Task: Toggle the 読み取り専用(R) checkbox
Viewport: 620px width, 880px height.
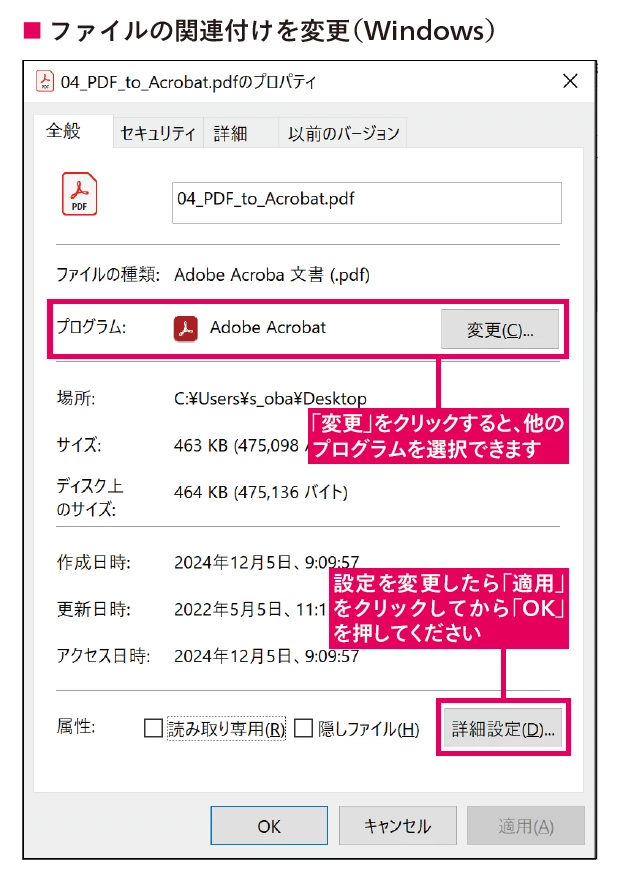Action: coord(153,728)
